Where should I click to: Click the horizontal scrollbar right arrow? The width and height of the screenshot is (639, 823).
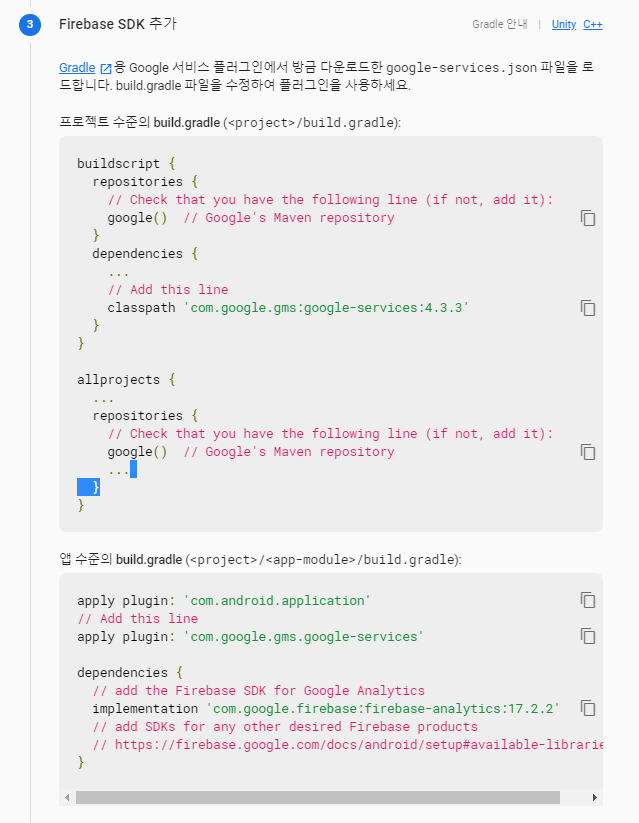(x=594, y=797)
